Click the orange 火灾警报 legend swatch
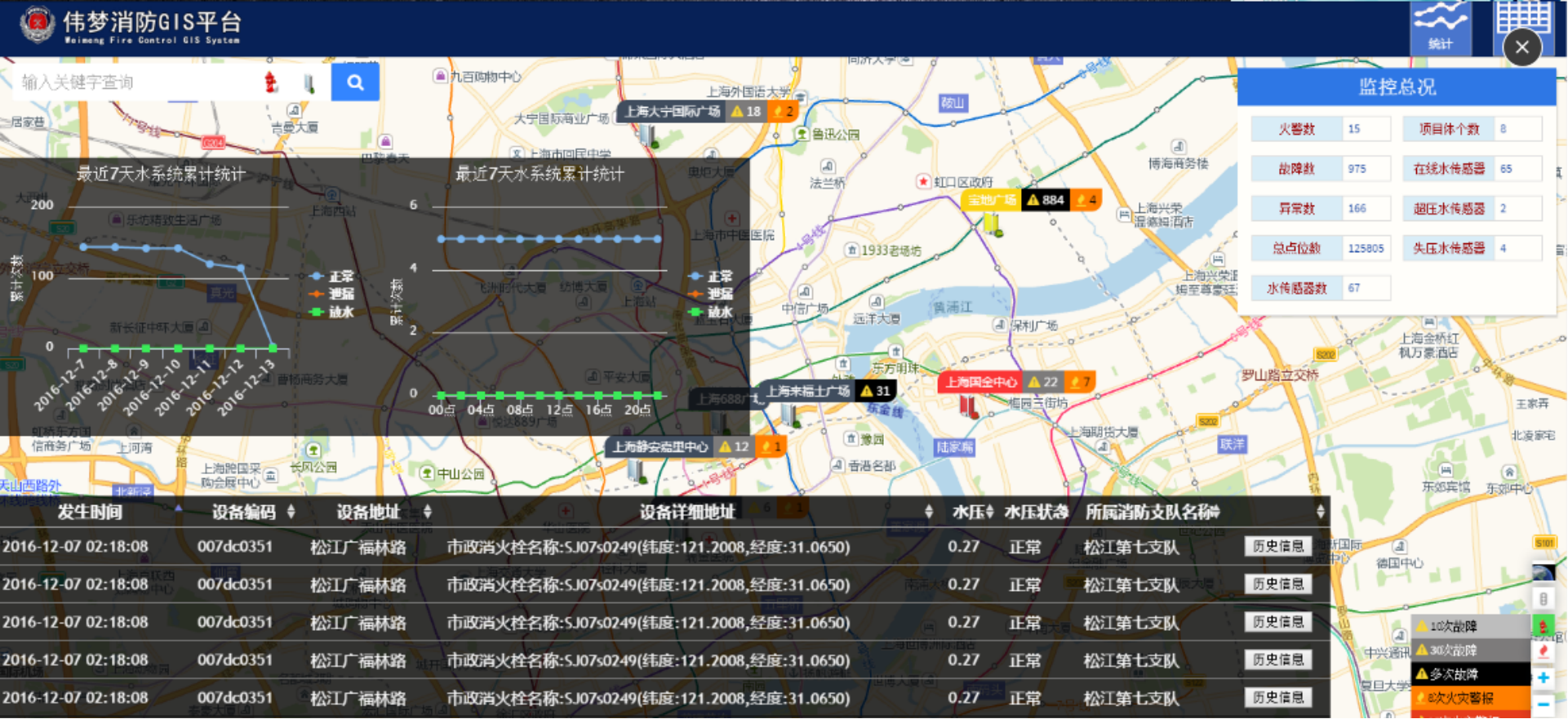The width and height of the screenshot is (1568, 719). (1469, 698)
